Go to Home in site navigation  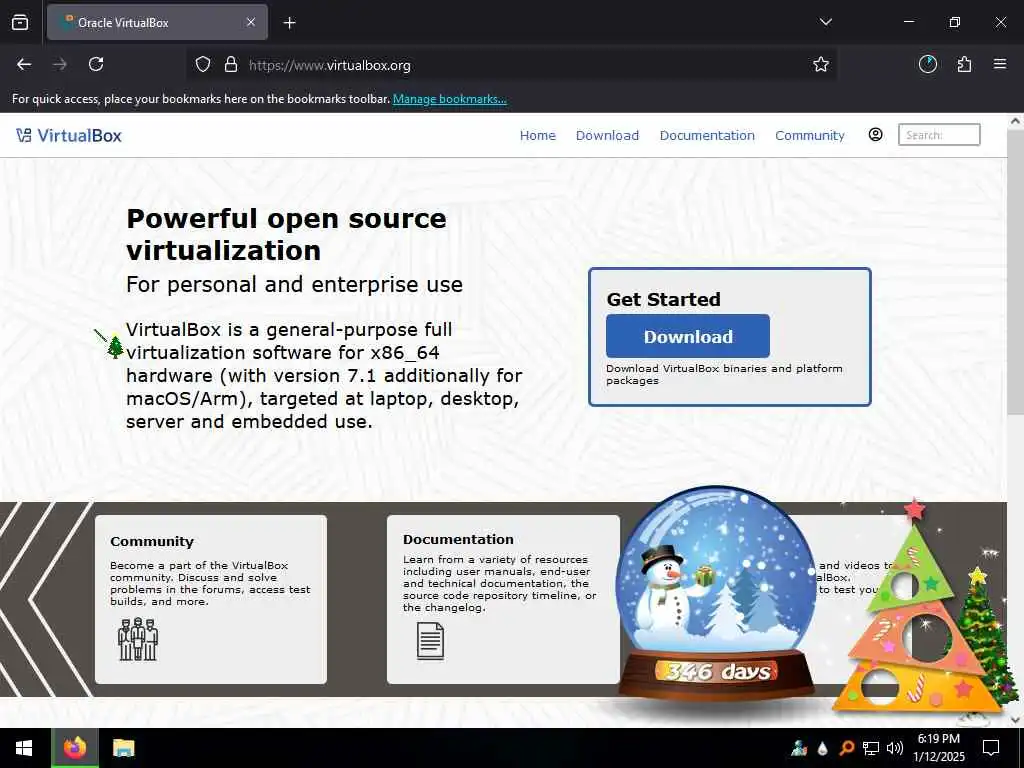click(537, 136)
